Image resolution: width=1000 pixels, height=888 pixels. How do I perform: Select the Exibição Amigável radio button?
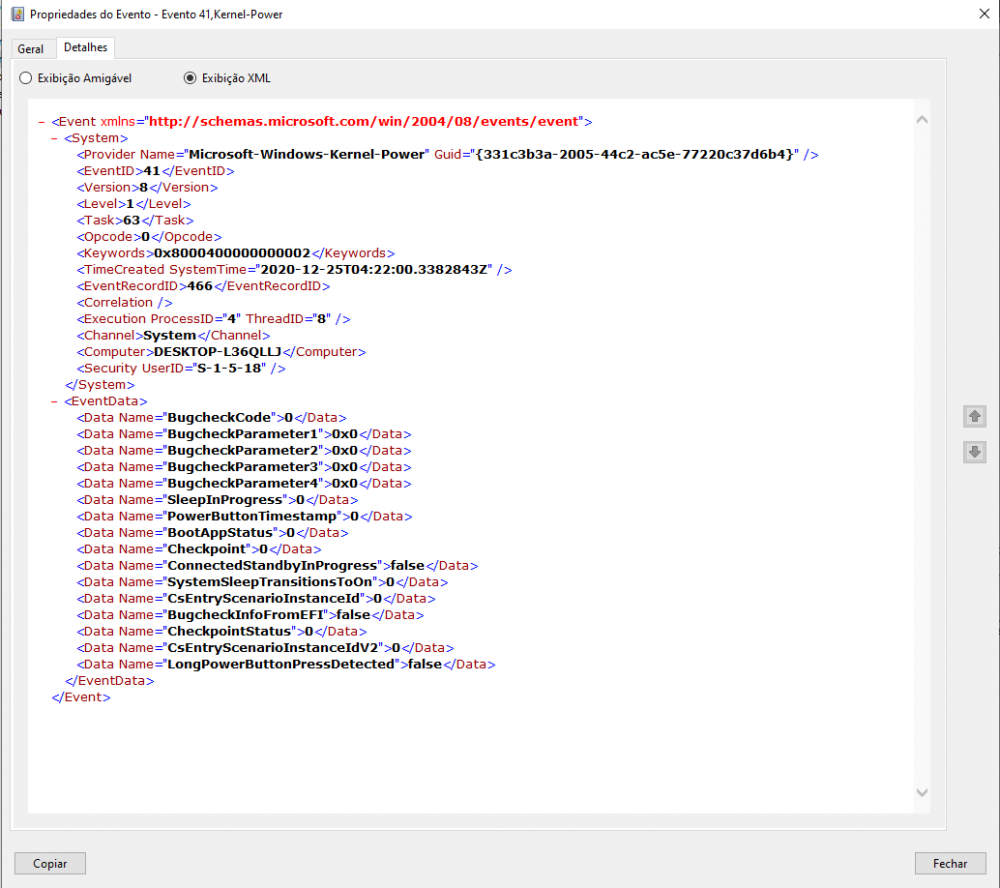point(26,78)
